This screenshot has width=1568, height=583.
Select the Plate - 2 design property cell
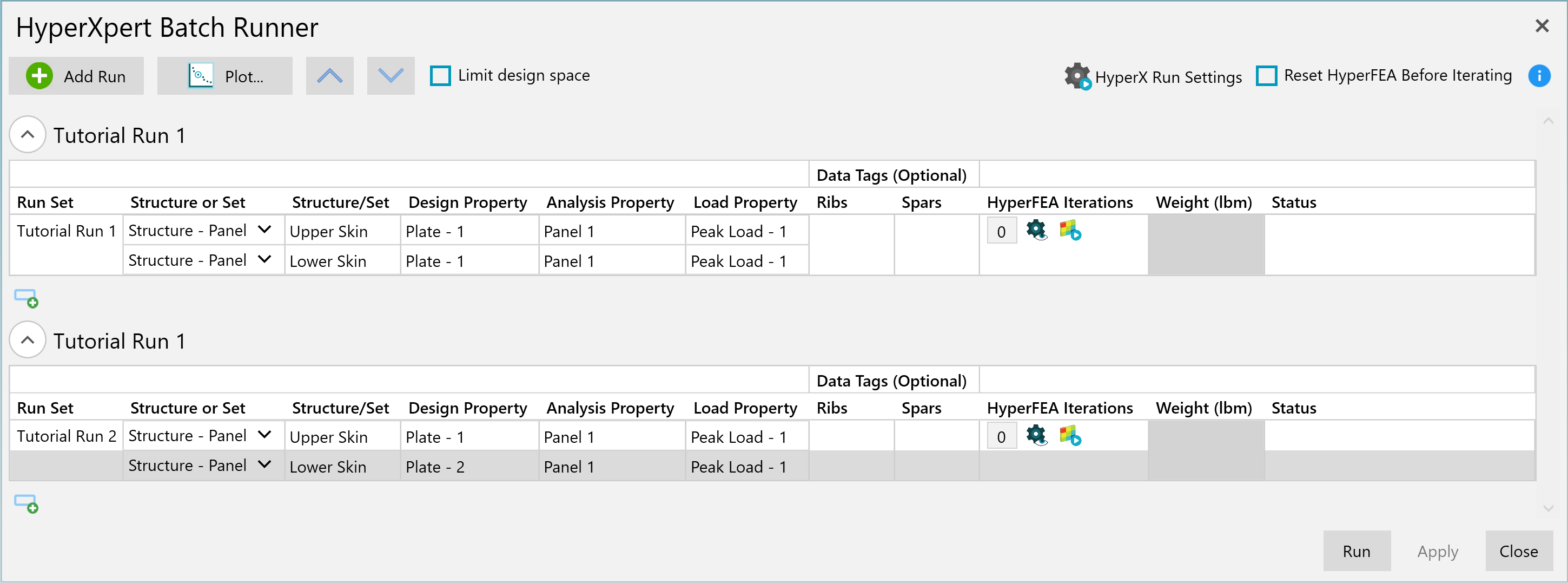coord(469,467)
